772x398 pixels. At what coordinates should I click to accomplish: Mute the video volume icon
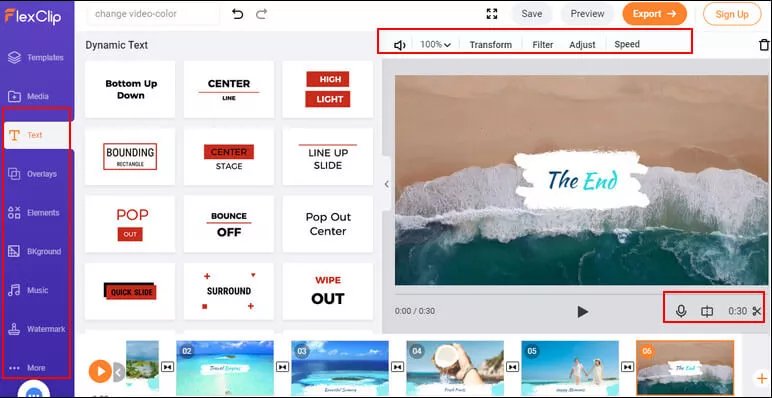(400, 45)
